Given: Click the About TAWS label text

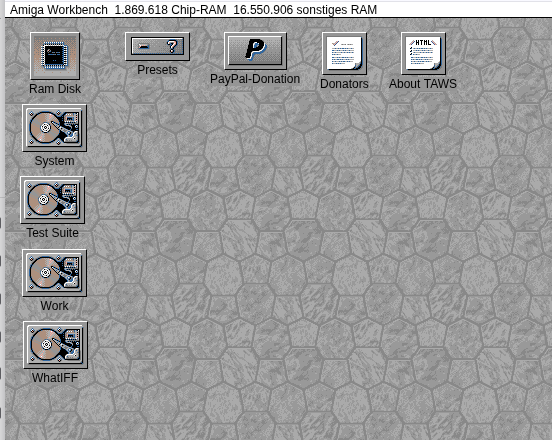Looking at the screenshot, I should coord(423,84).
